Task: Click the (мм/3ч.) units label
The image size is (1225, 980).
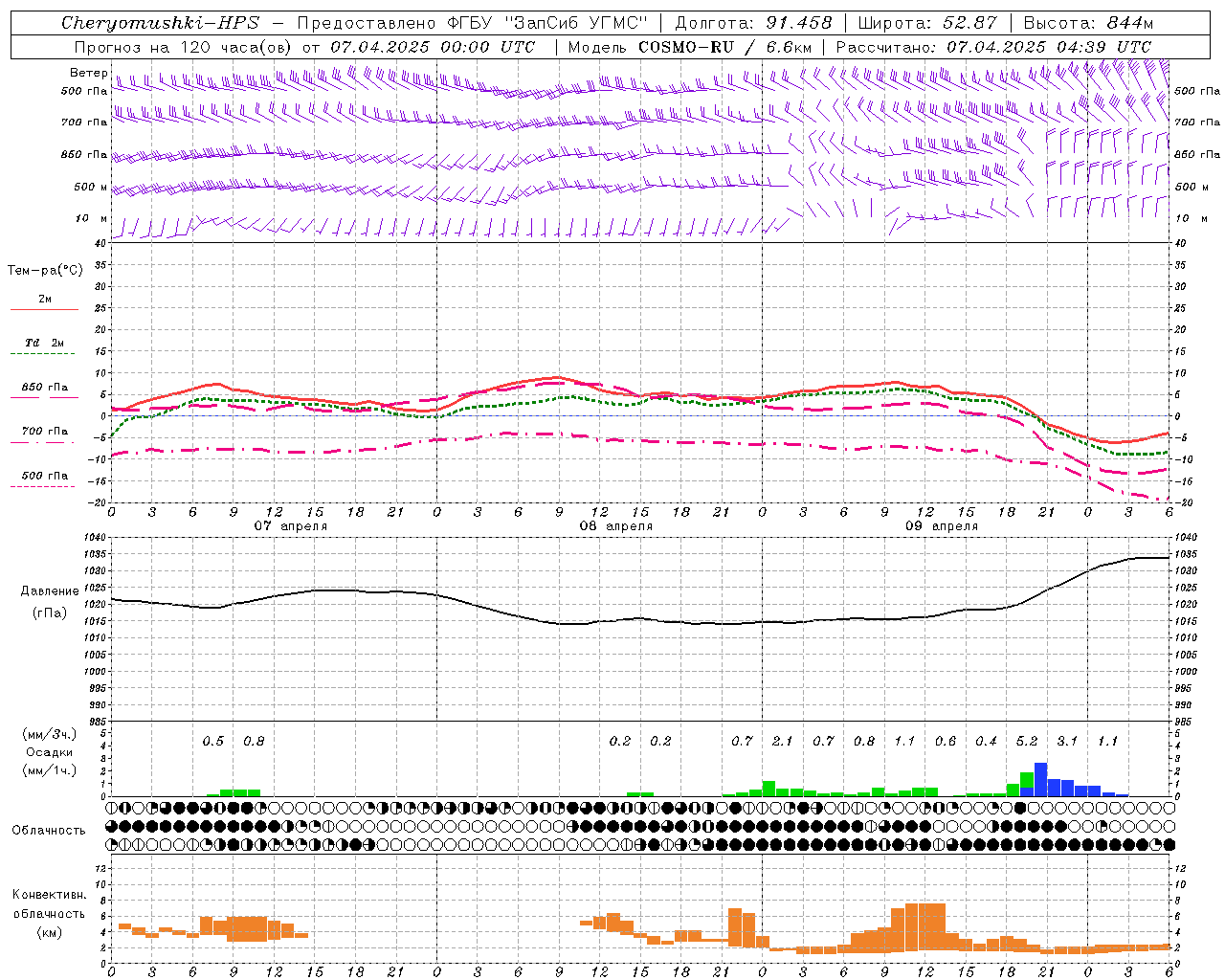Action: [x=49, y=734]
